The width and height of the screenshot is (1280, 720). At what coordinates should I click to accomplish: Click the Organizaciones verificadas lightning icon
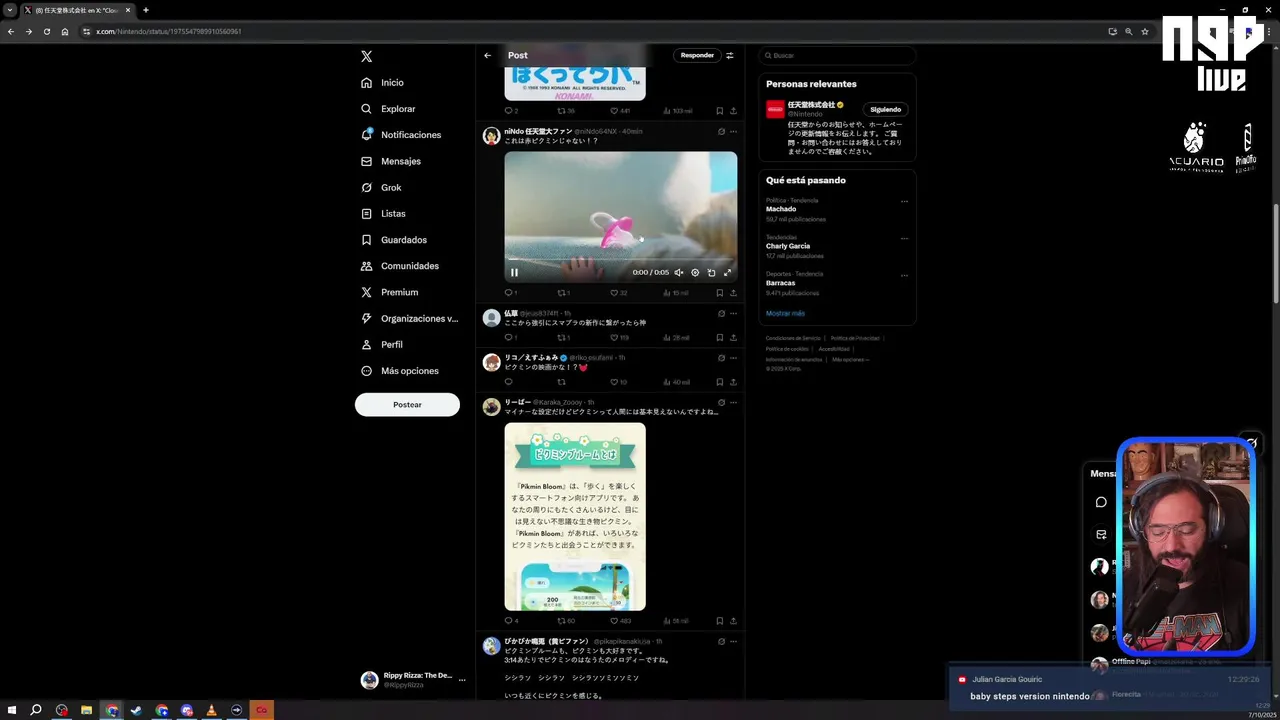pos(367,318)
